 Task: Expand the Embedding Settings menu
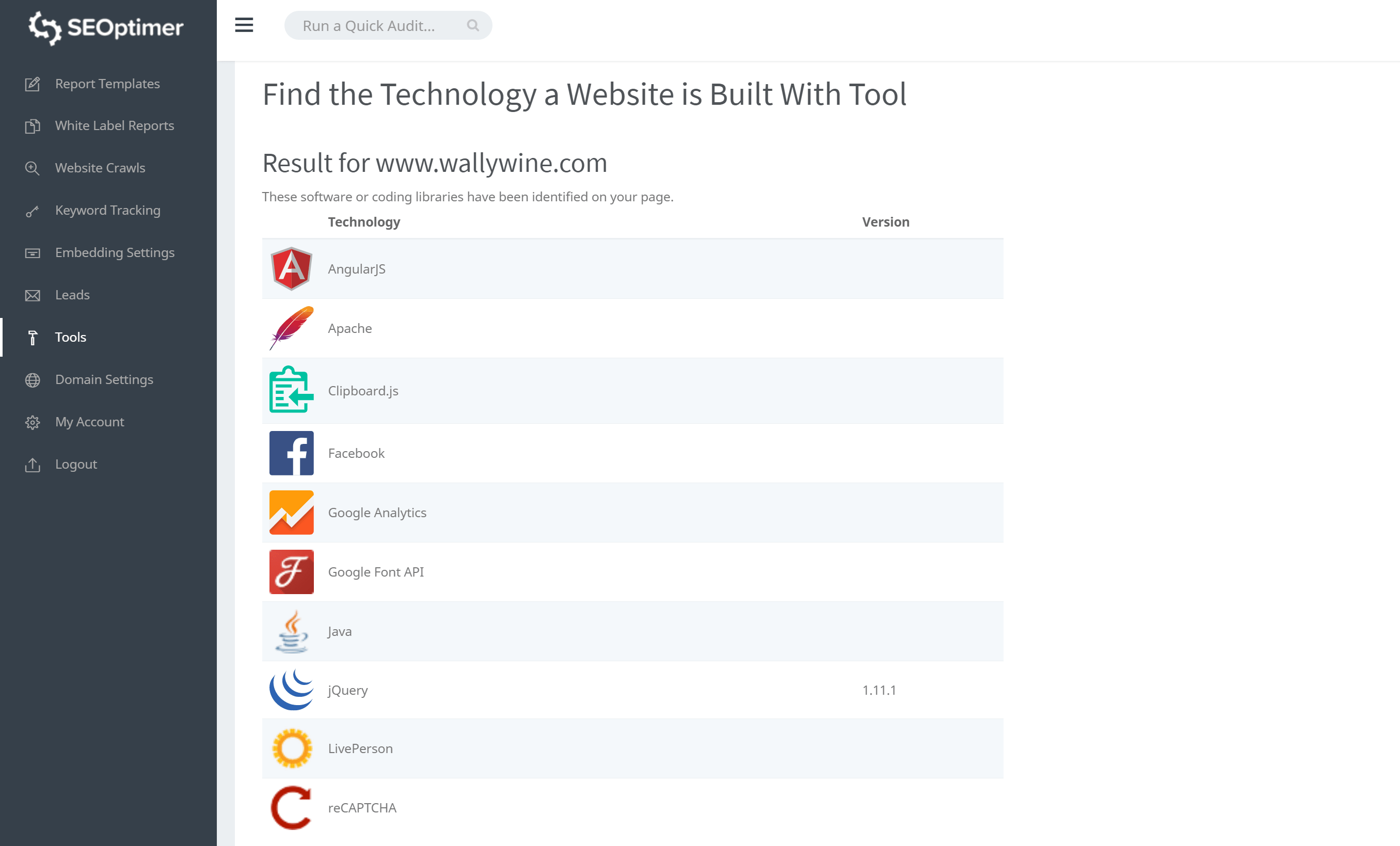[114, 252]
